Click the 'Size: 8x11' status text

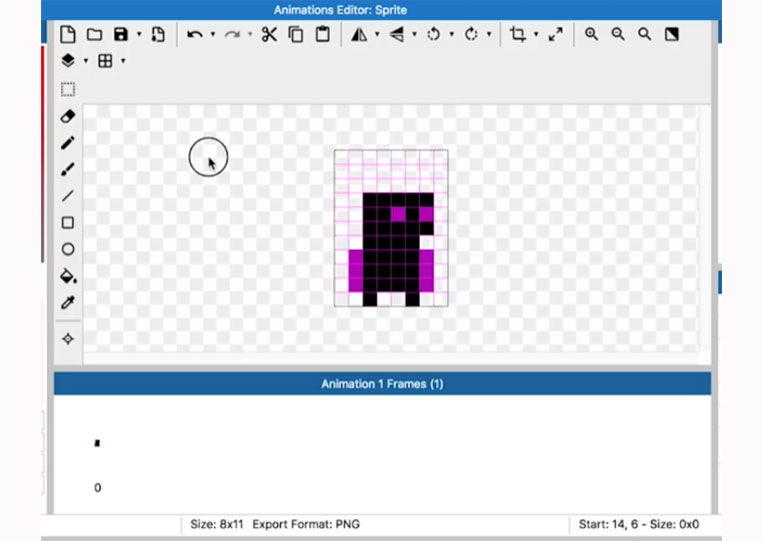click(x=217, y=524)
